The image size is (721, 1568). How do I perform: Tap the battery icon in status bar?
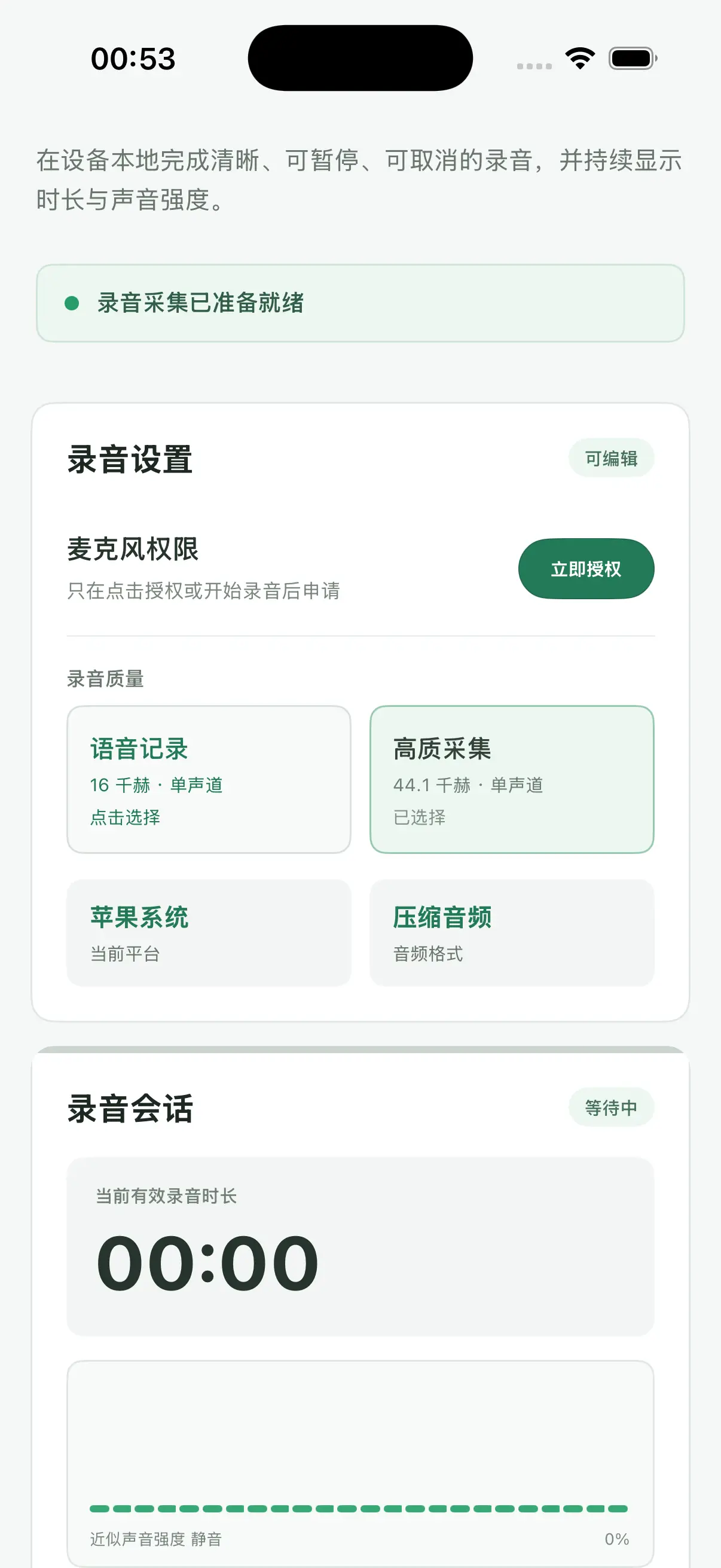633,59
